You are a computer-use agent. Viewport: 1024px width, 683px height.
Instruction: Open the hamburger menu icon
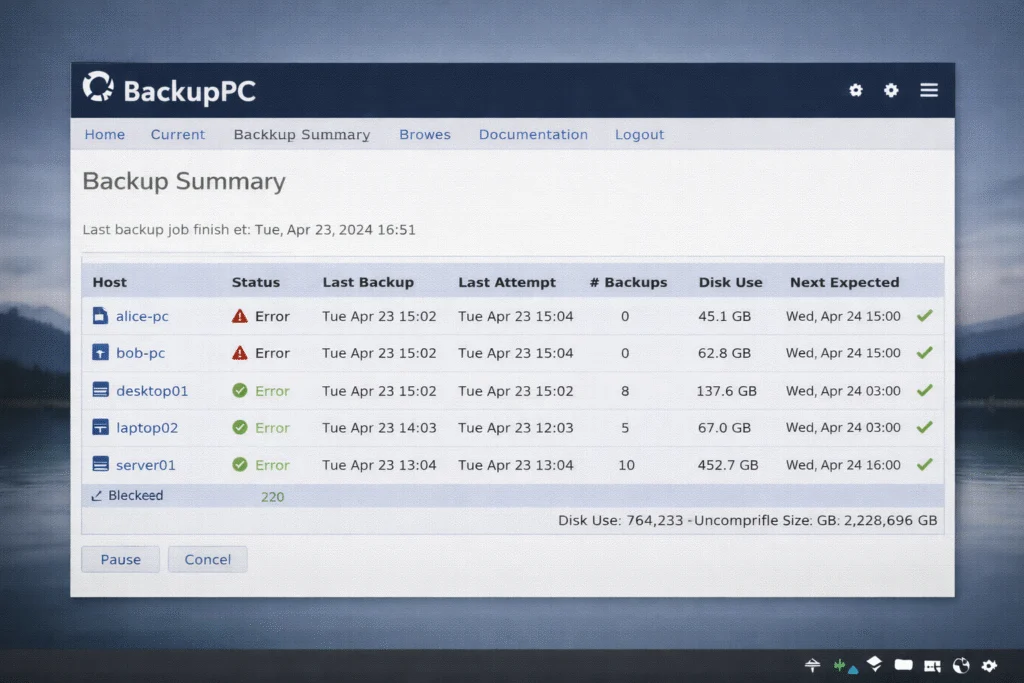929,89
